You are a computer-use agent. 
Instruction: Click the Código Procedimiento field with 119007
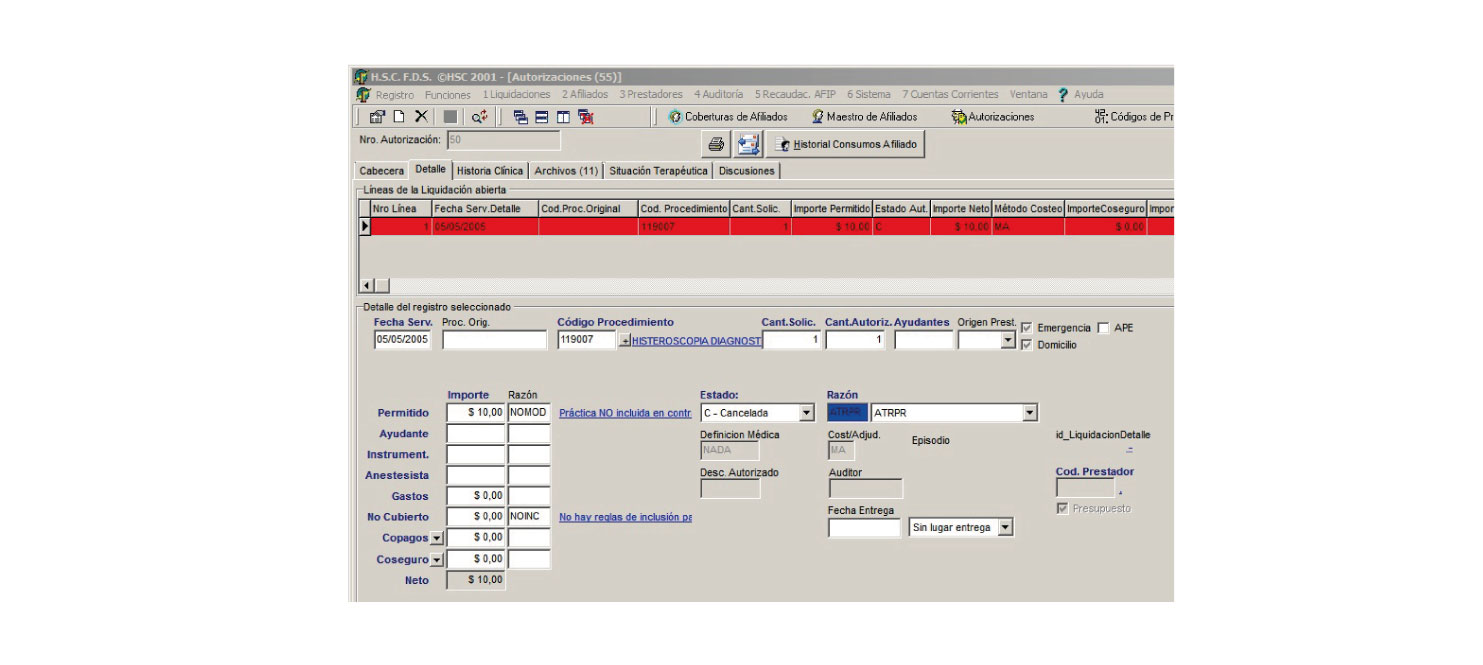(587, 340)
